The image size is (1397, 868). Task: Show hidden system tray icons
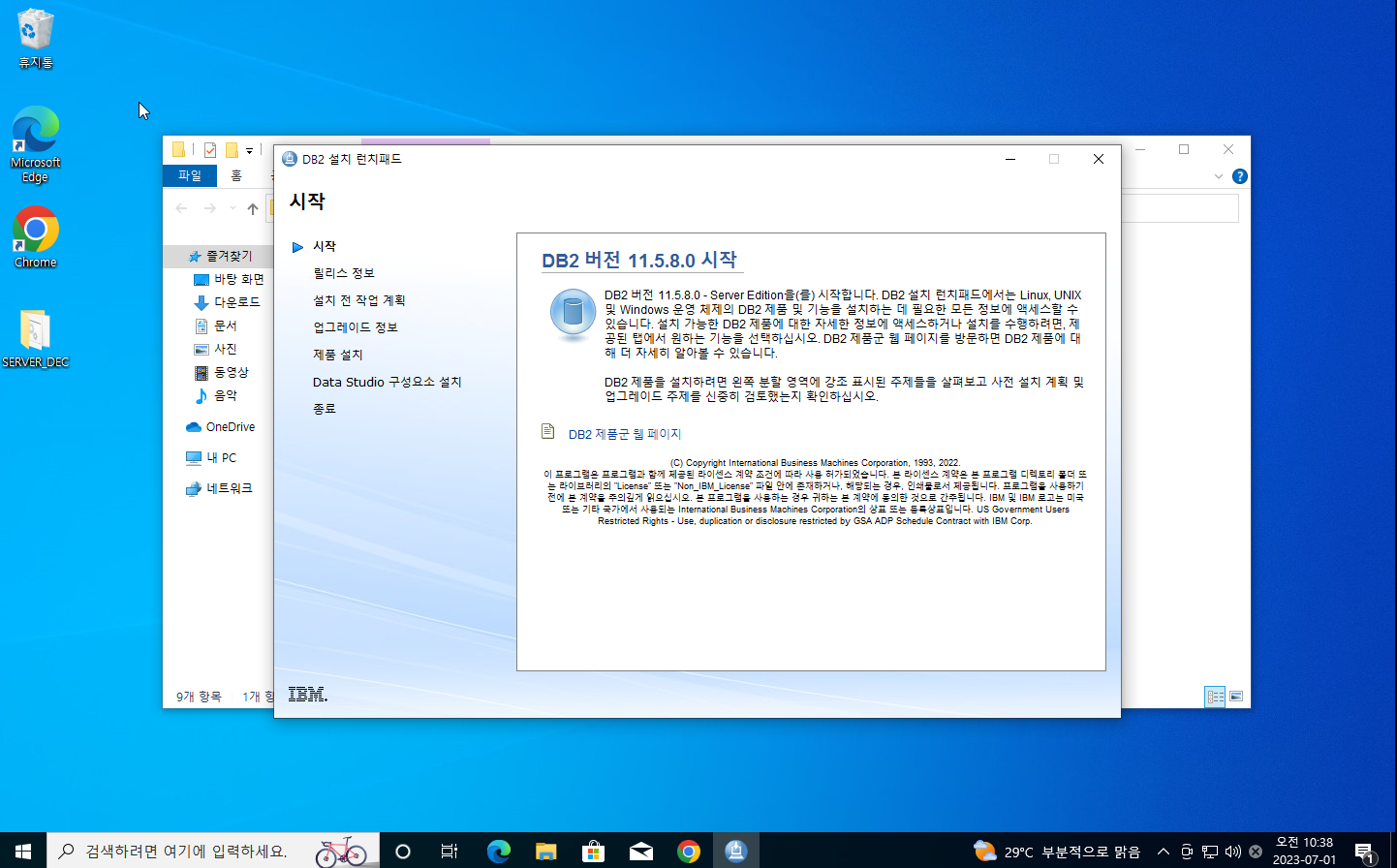coord(1164,852)
